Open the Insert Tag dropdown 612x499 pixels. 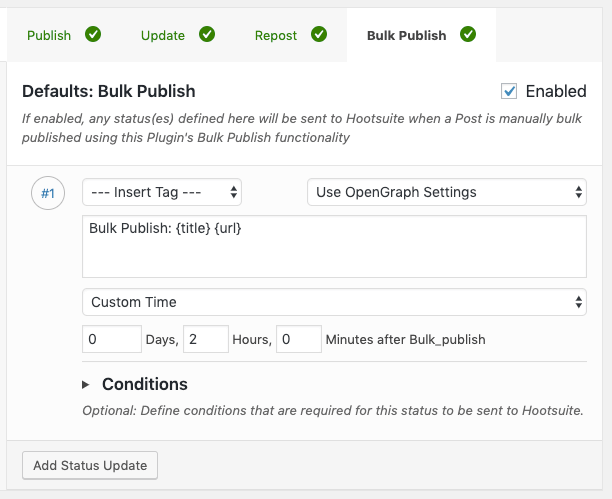pos(162,192)
